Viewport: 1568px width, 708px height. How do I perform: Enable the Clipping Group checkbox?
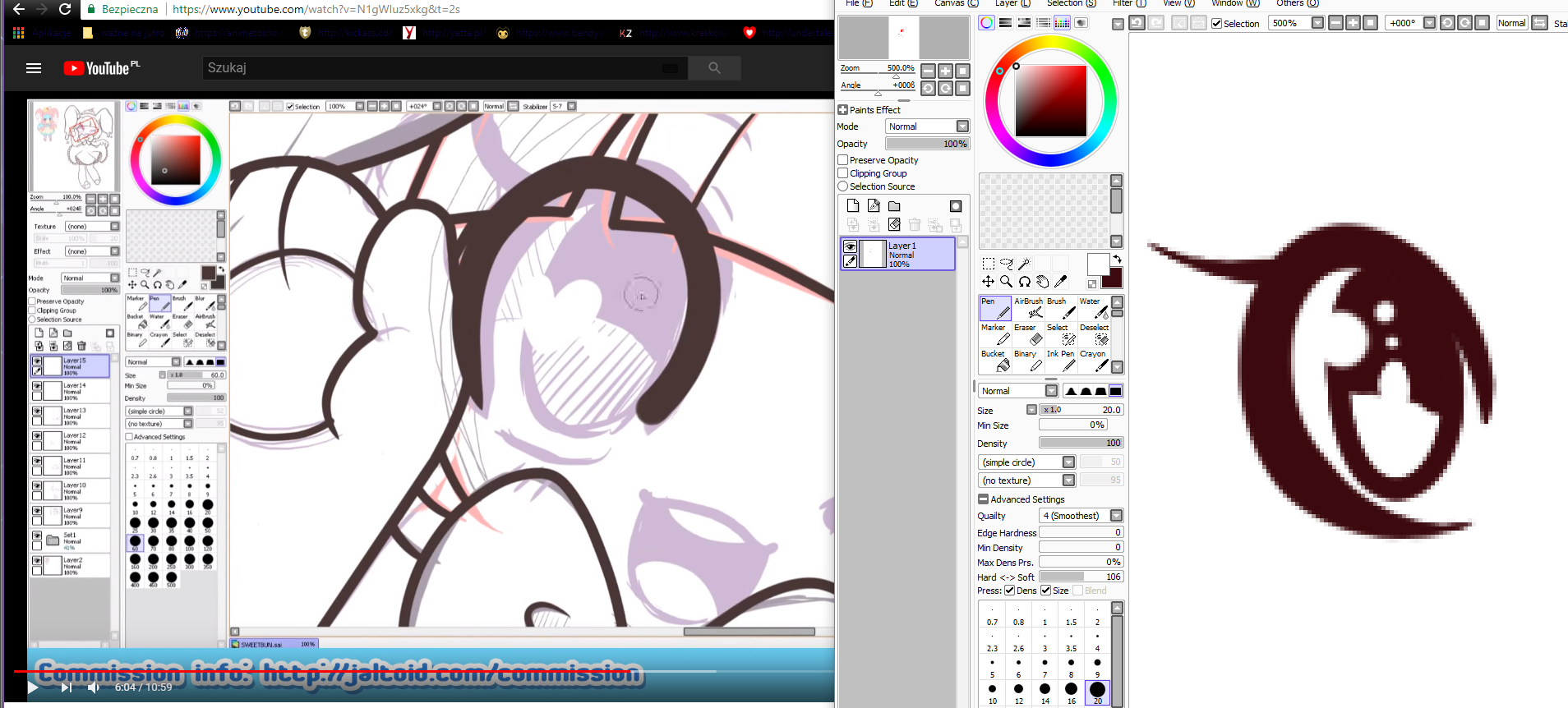[x=843, y=173]
